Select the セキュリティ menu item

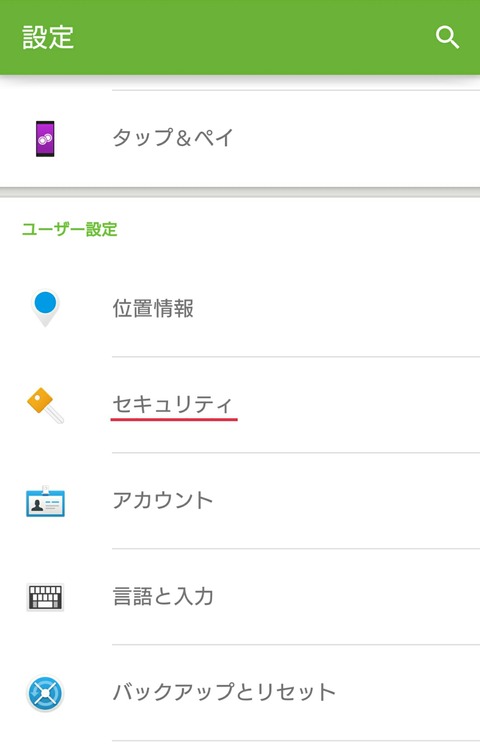[240, 405]
